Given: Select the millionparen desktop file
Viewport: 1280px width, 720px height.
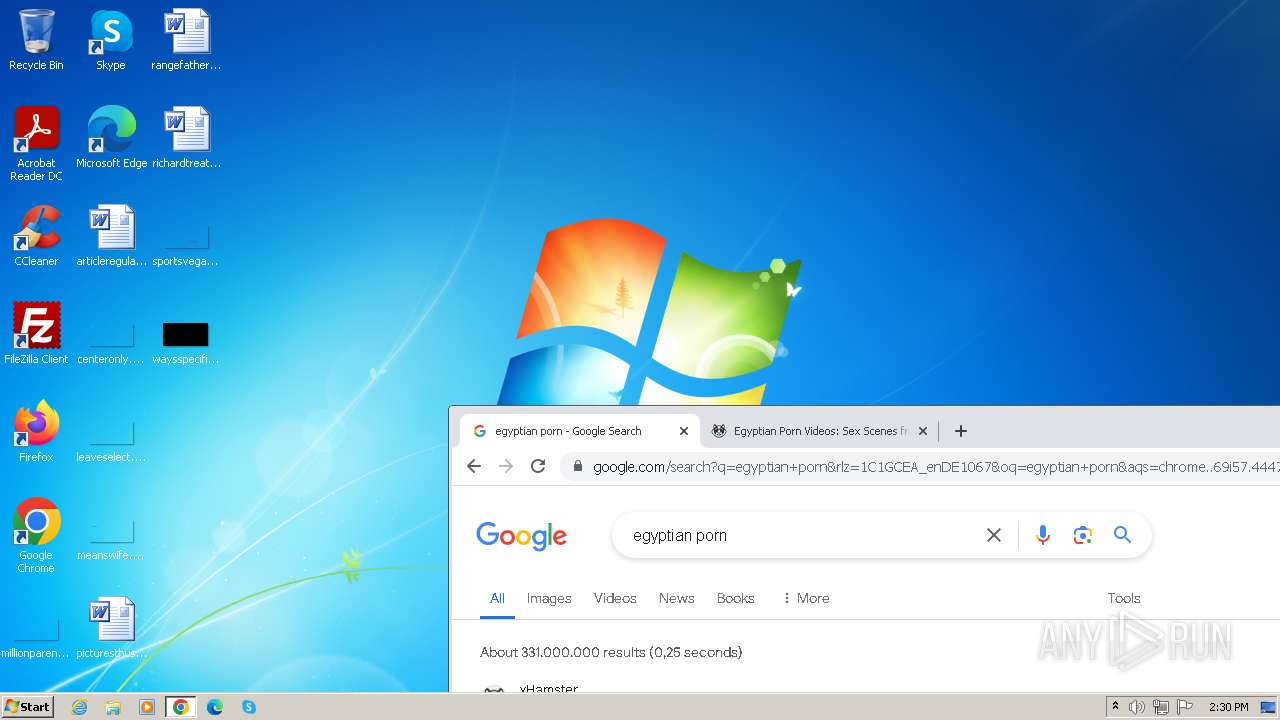Looking at the screenshot, I should [36, 636].
